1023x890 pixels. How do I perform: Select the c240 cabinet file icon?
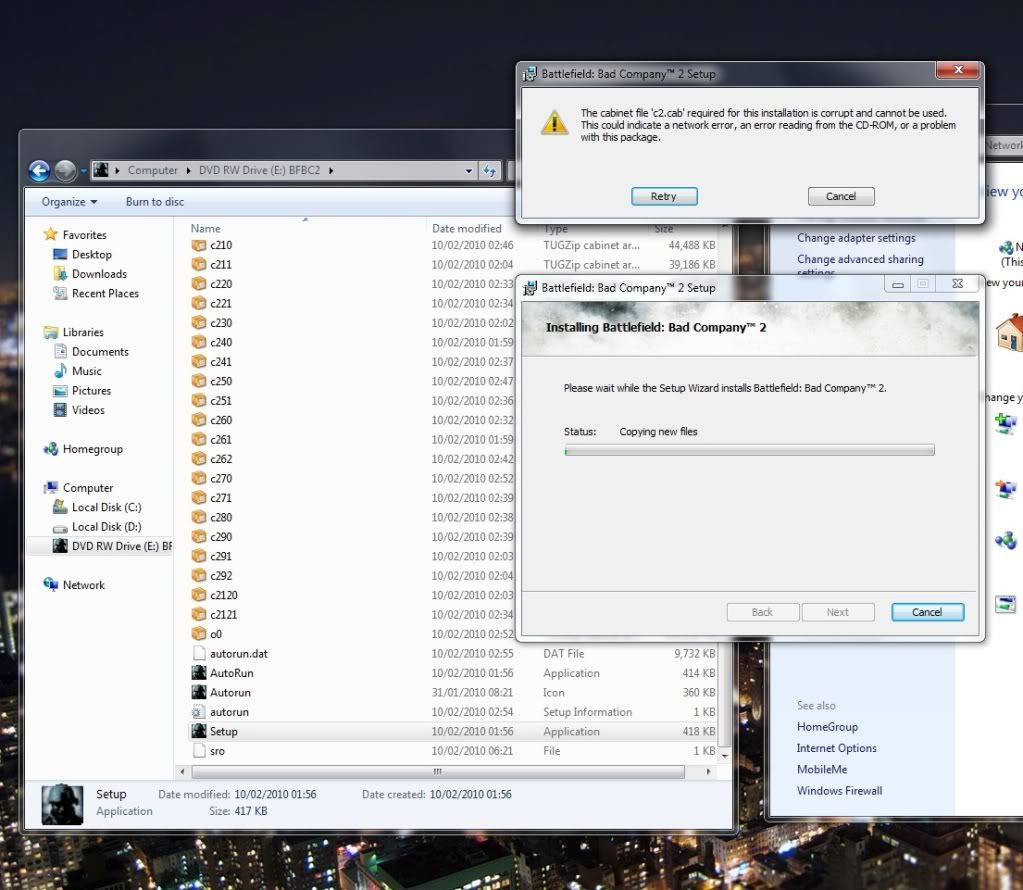pos(199,343)
